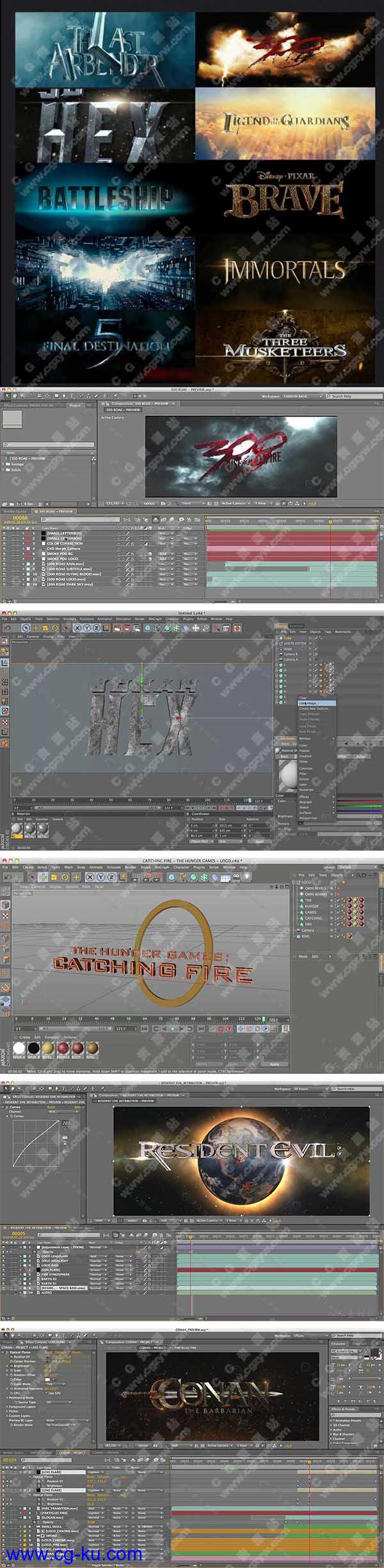This screenshot has height=1568, width=384.
Task: Select HUNGER object in CATCHING FIRE objects
Action: coord(311,907)
